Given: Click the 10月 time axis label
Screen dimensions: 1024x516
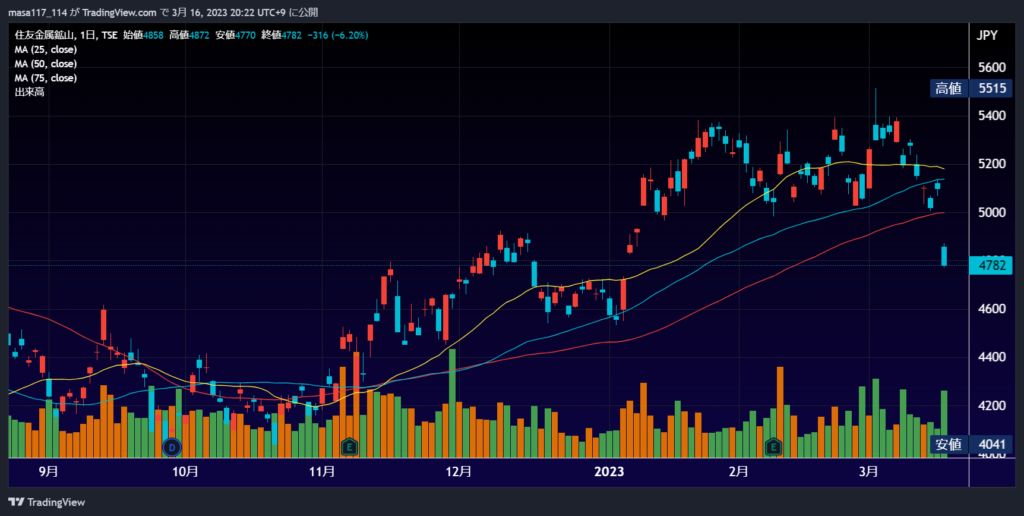Looking at the screenshot, I should click(x=185, y=472).
